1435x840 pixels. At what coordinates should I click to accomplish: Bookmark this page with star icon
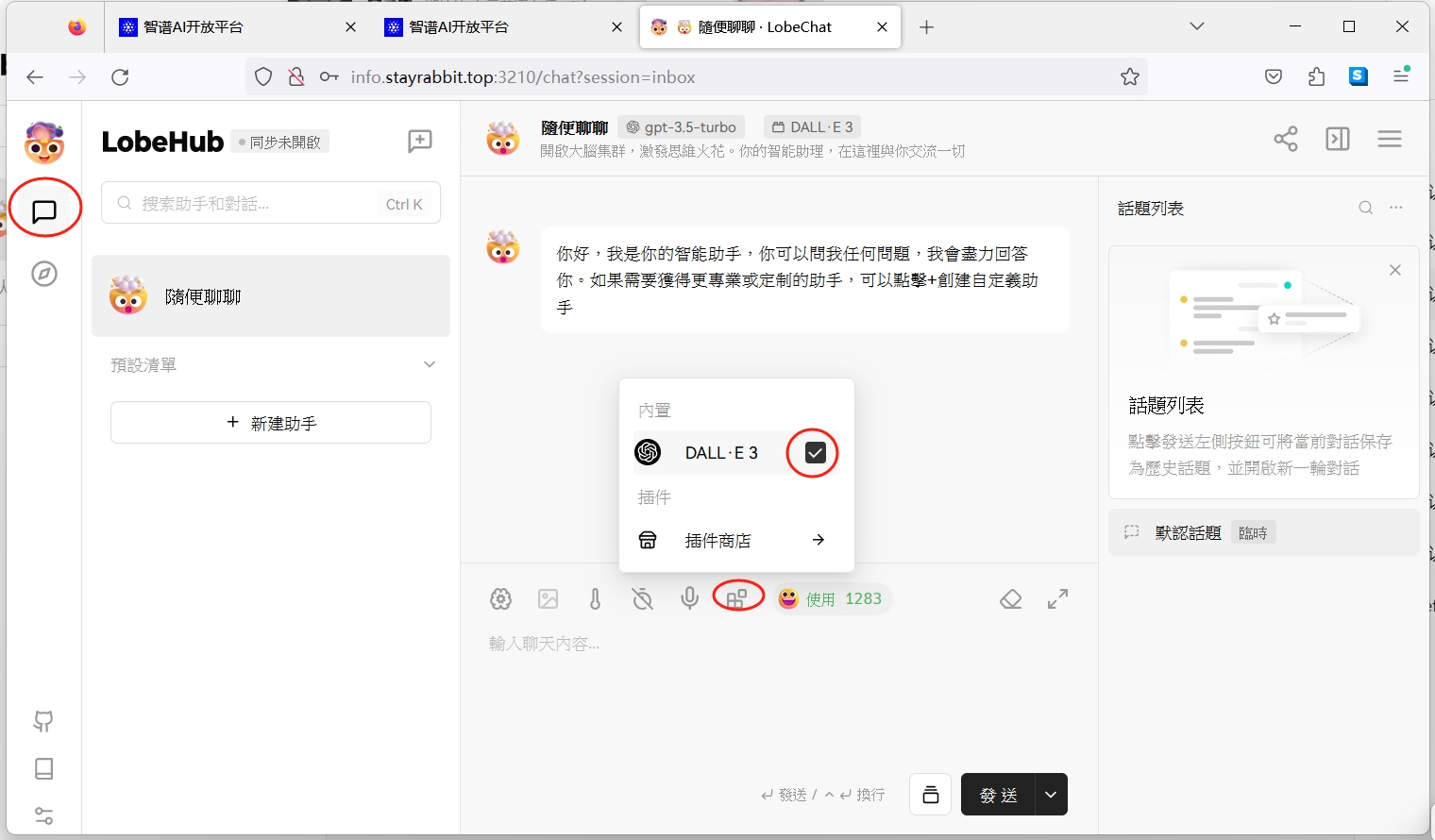coord(1130,77)
